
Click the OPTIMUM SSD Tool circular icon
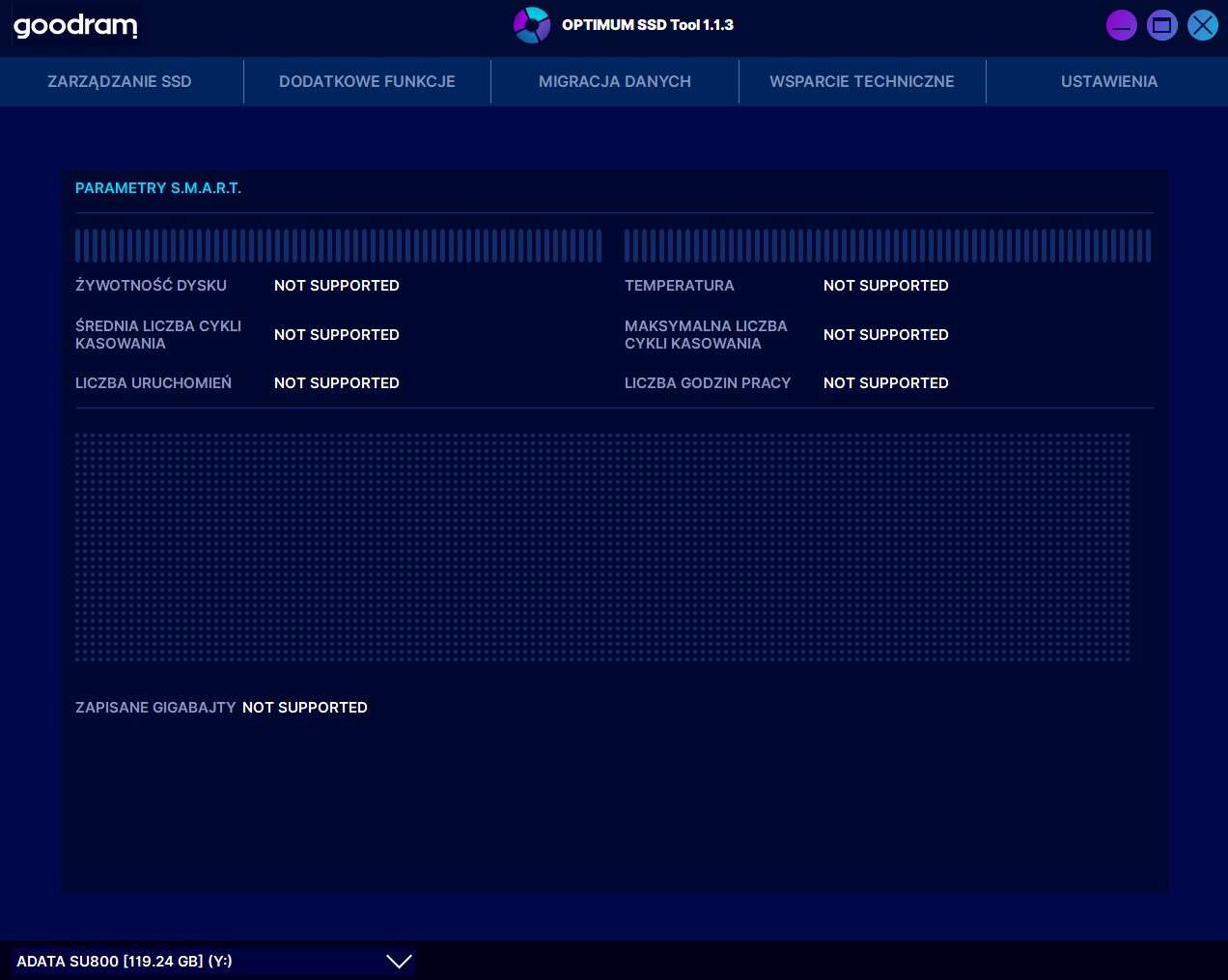click(531, 25)
